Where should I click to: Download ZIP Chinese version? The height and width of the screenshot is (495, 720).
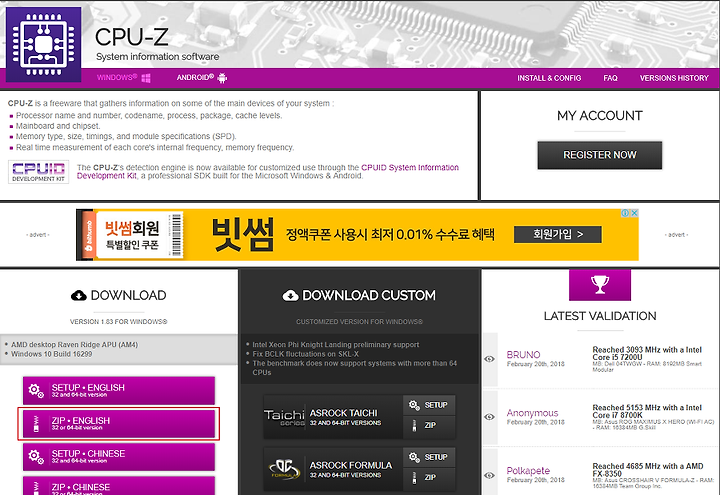(x=119, y=486)
